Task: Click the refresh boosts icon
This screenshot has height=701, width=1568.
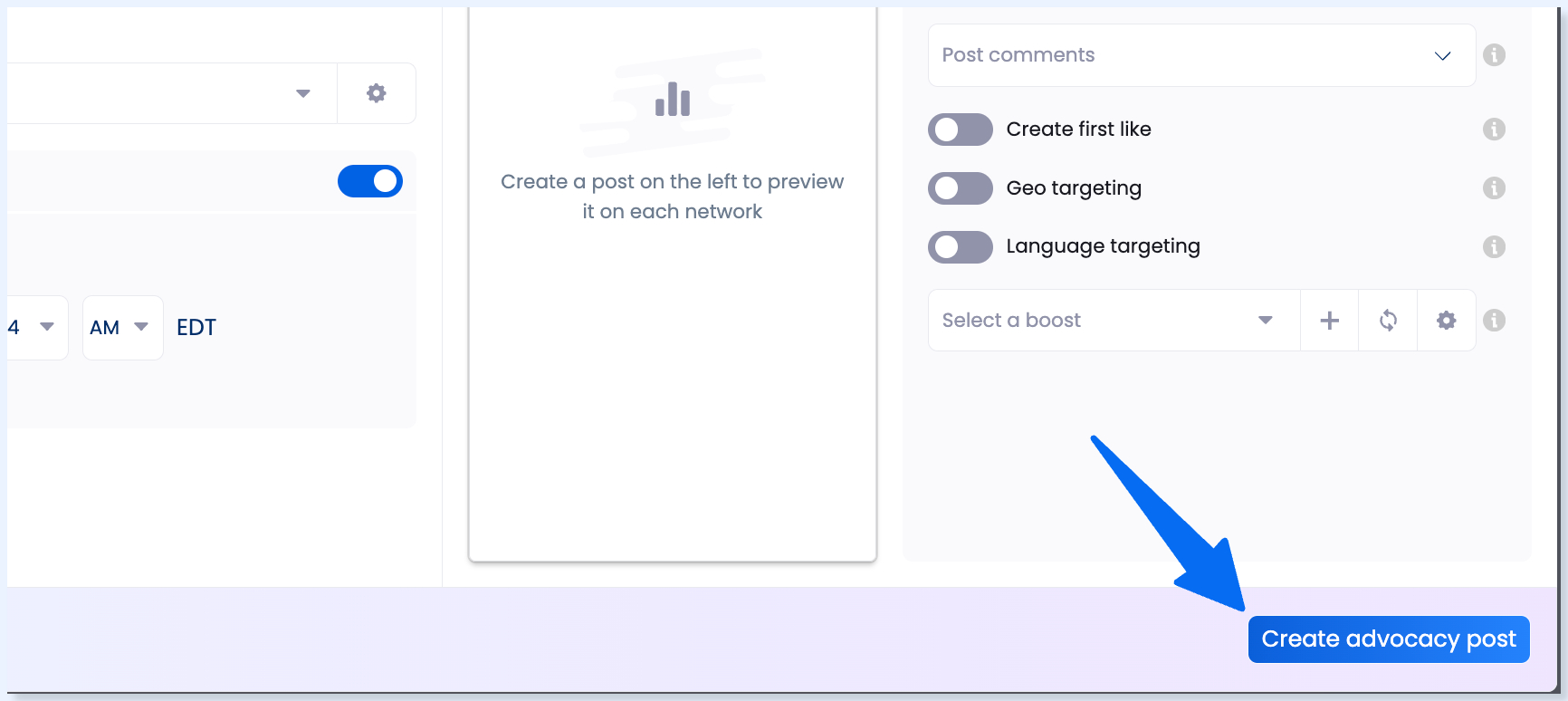Action: 1388,321
